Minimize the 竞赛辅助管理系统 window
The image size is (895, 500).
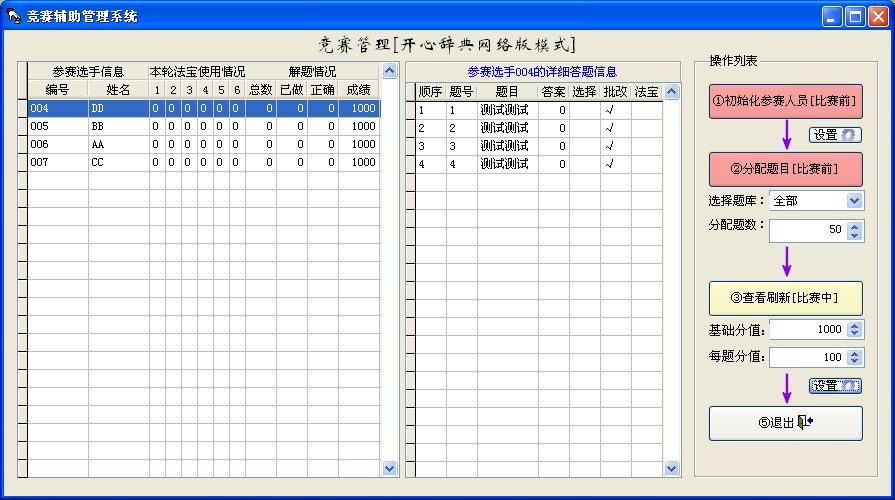coord(832,17)
